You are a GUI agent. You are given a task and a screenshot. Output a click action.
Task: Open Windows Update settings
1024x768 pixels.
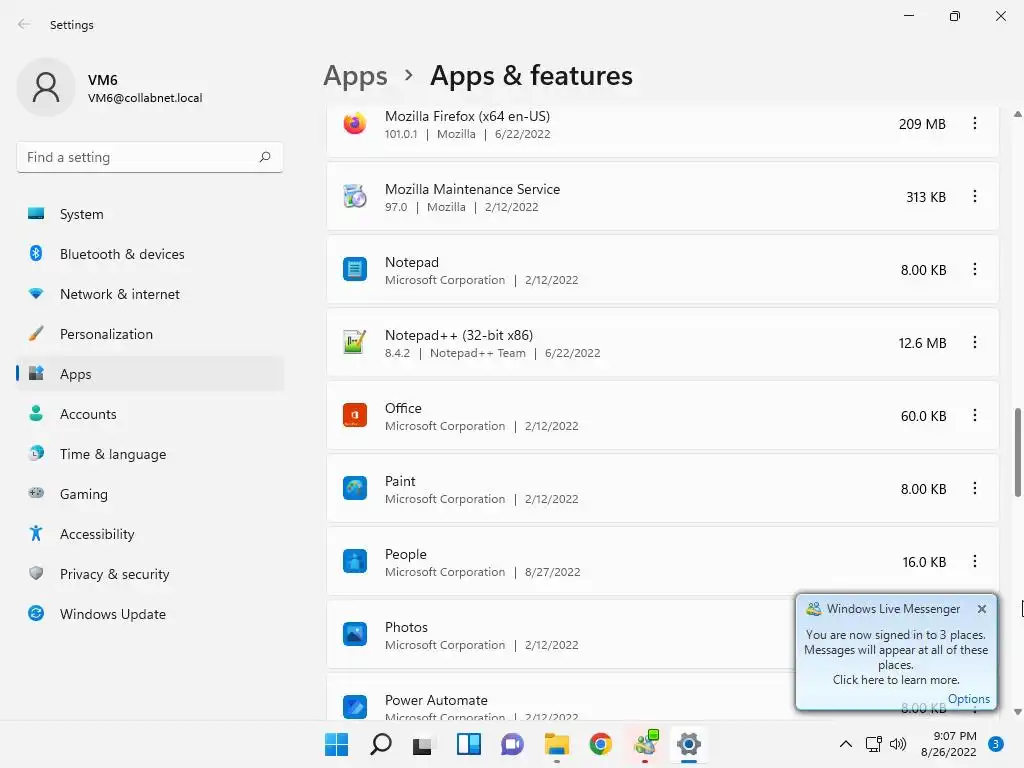pyautogui.click(x=150, y=614)
